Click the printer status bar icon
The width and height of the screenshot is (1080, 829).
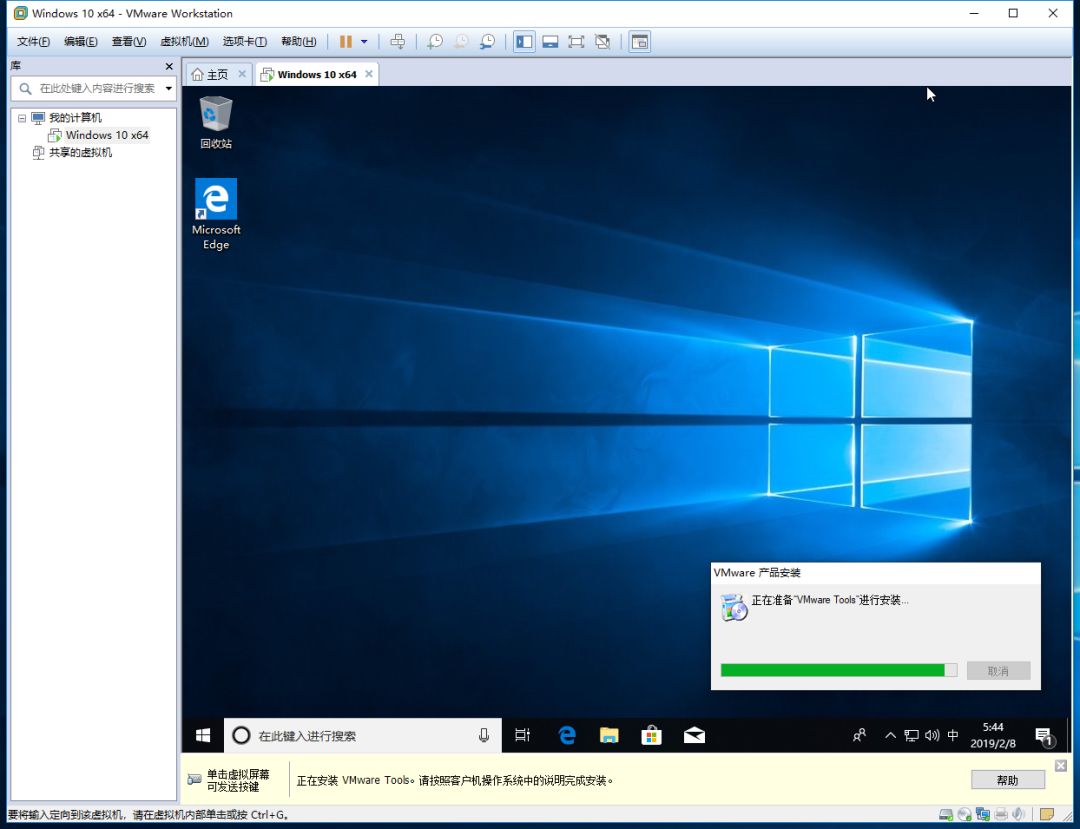tap(1001, 815)
